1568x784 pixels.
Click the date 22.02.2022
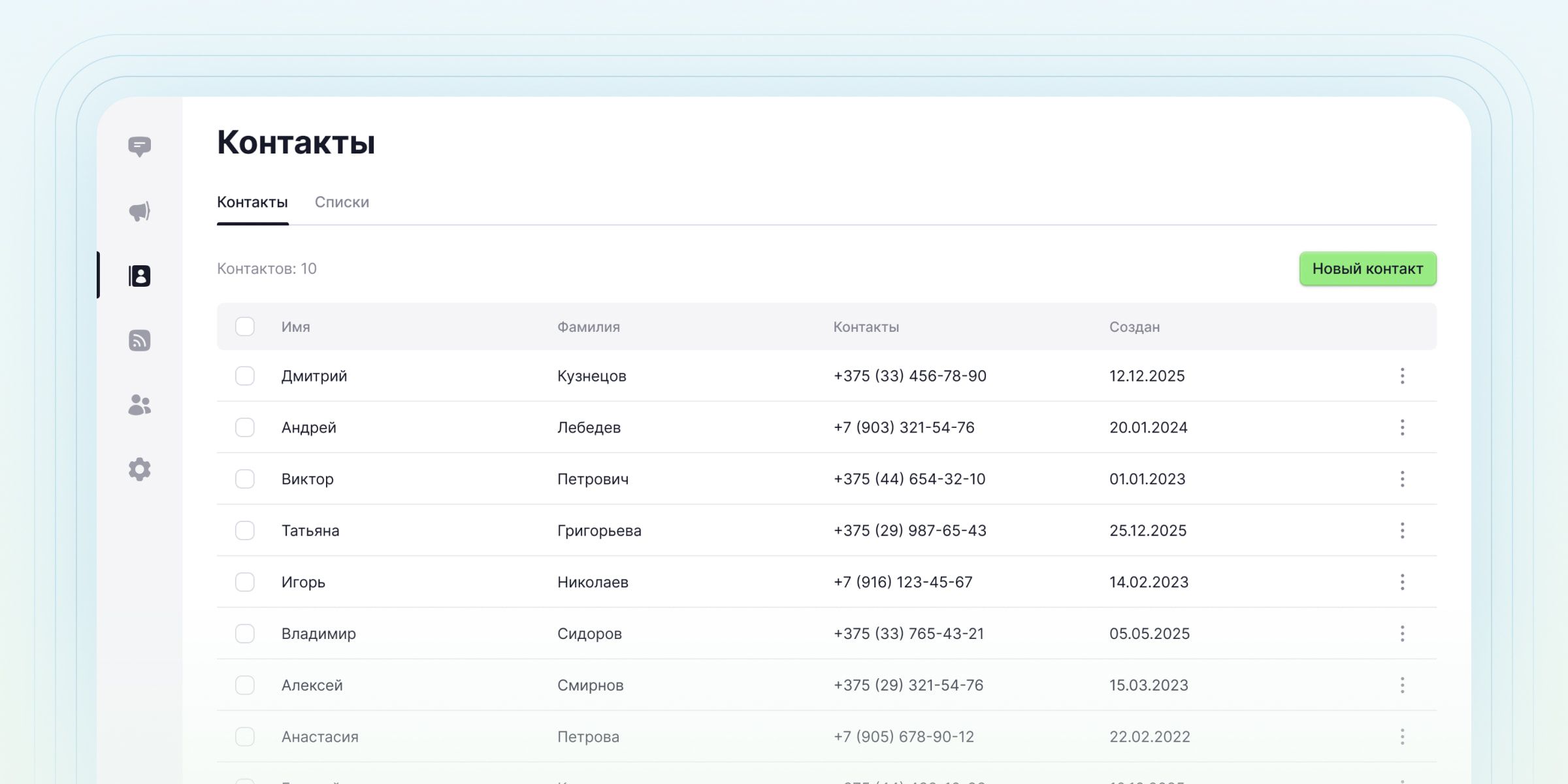click(x=1150, y=737)
